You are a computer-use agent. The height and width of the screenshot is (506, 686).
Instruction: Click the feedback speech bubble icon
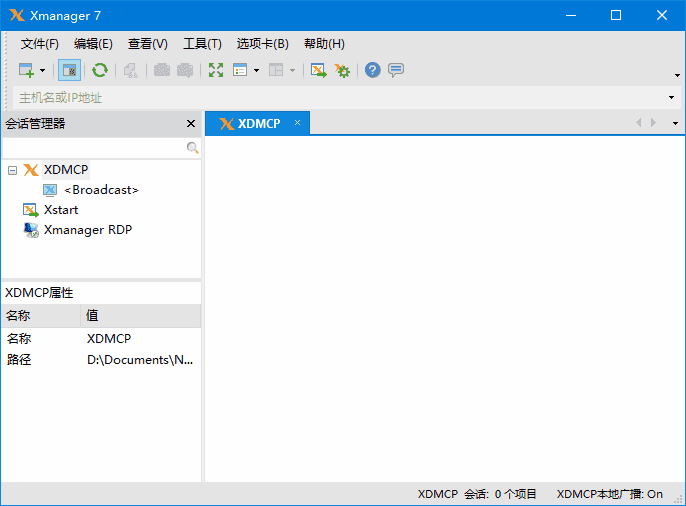point(396,70)
